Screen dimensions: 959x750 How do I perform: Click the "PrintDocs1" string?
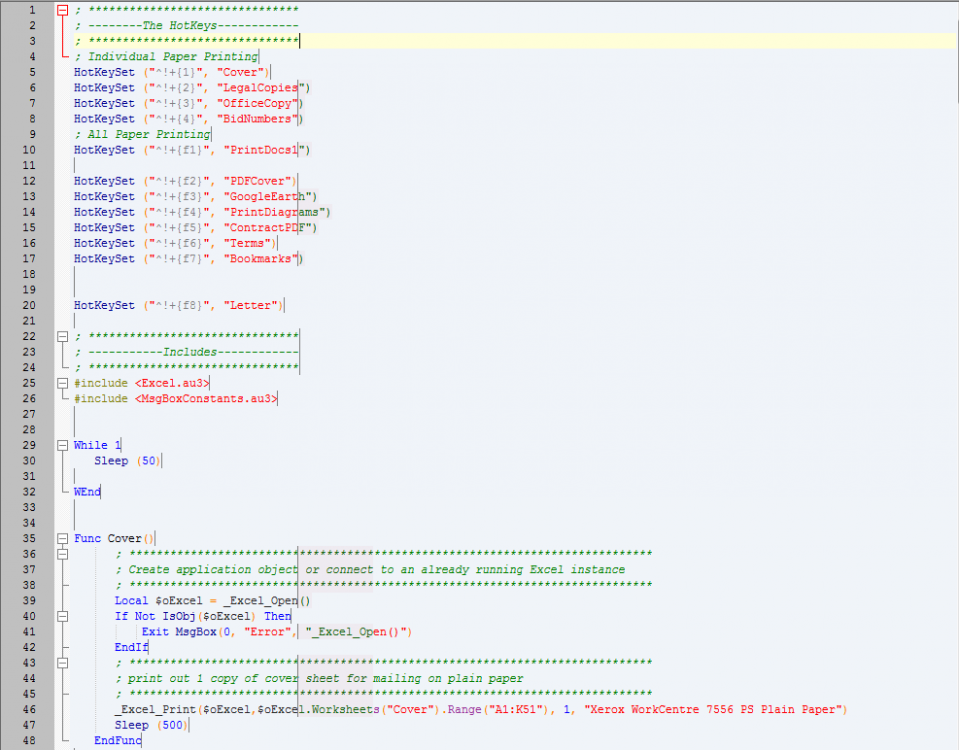point(264,150)
